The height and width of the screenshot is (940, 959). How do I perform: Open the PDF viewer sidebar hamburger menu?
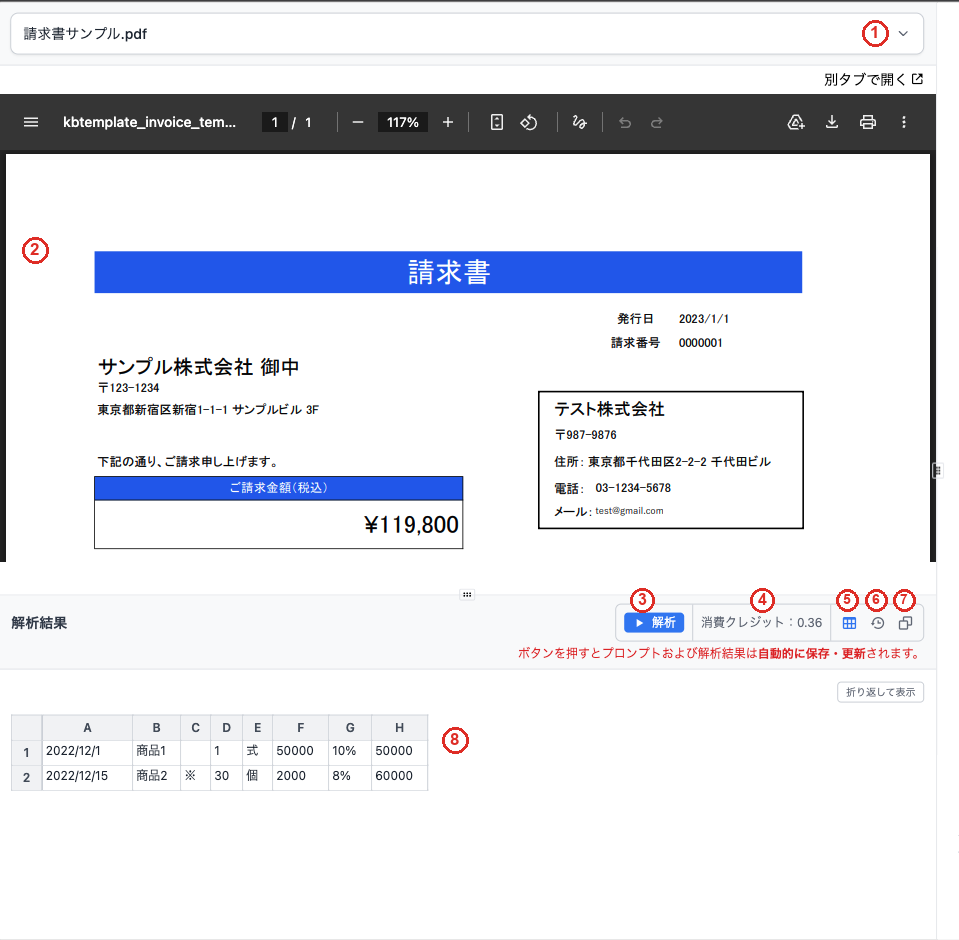[x=31, y=122]
